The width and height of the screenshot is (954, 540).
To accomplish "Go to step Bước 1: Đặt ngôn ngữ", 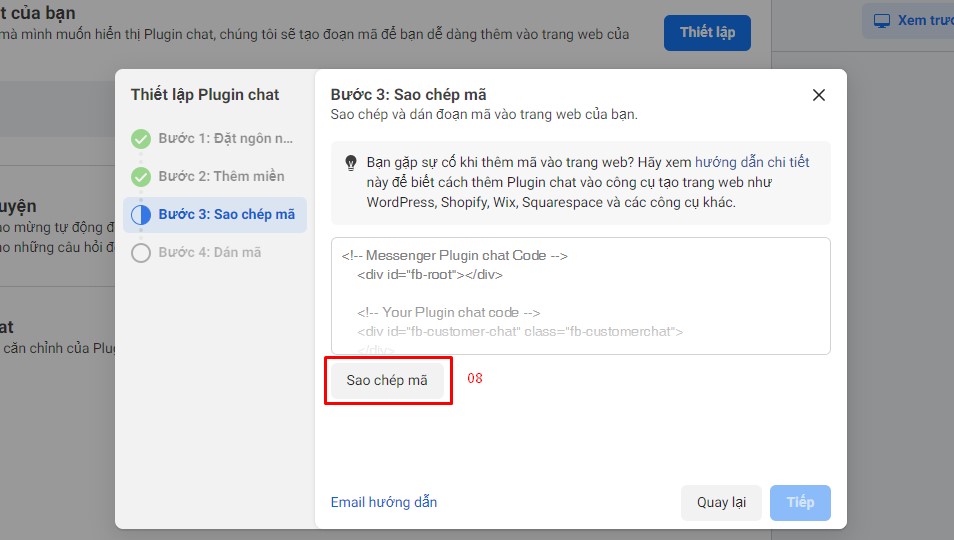I will coord(226,139).
